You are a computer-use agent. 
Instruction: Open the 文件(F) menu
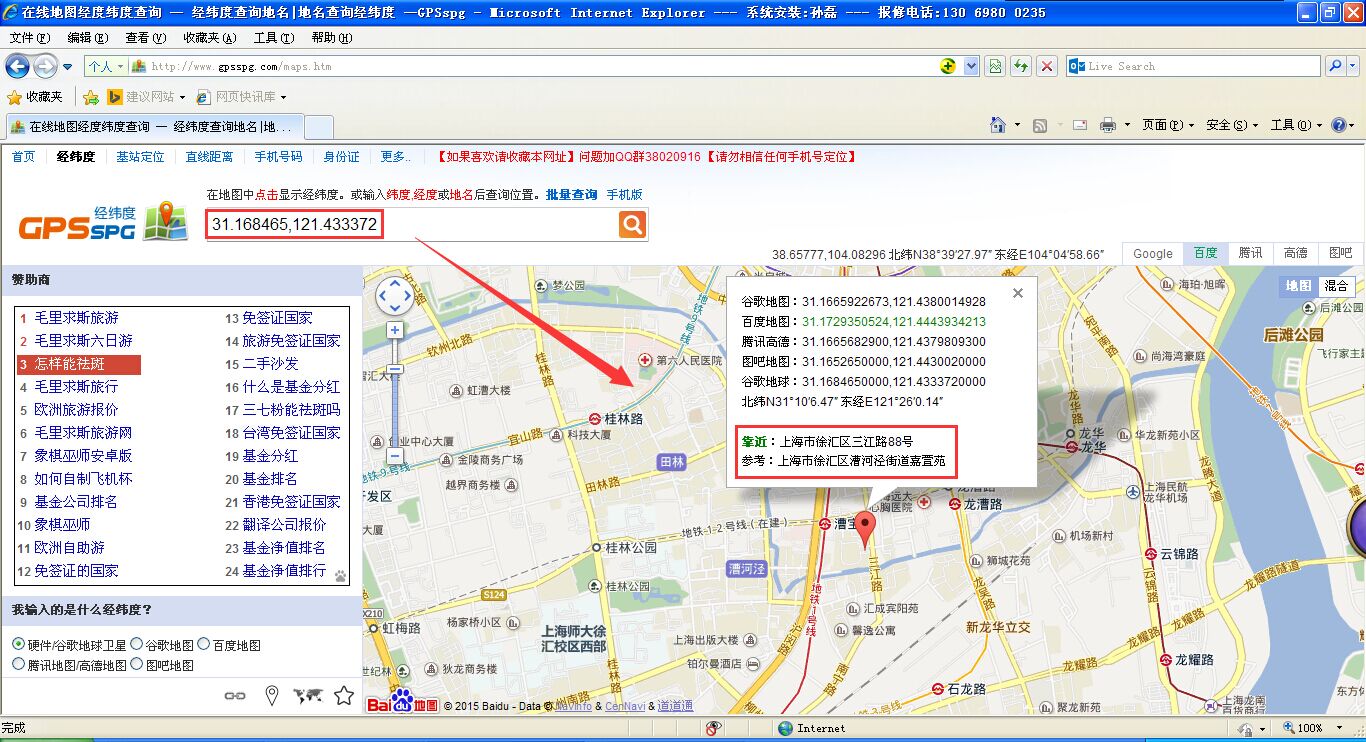pos(29,38)
